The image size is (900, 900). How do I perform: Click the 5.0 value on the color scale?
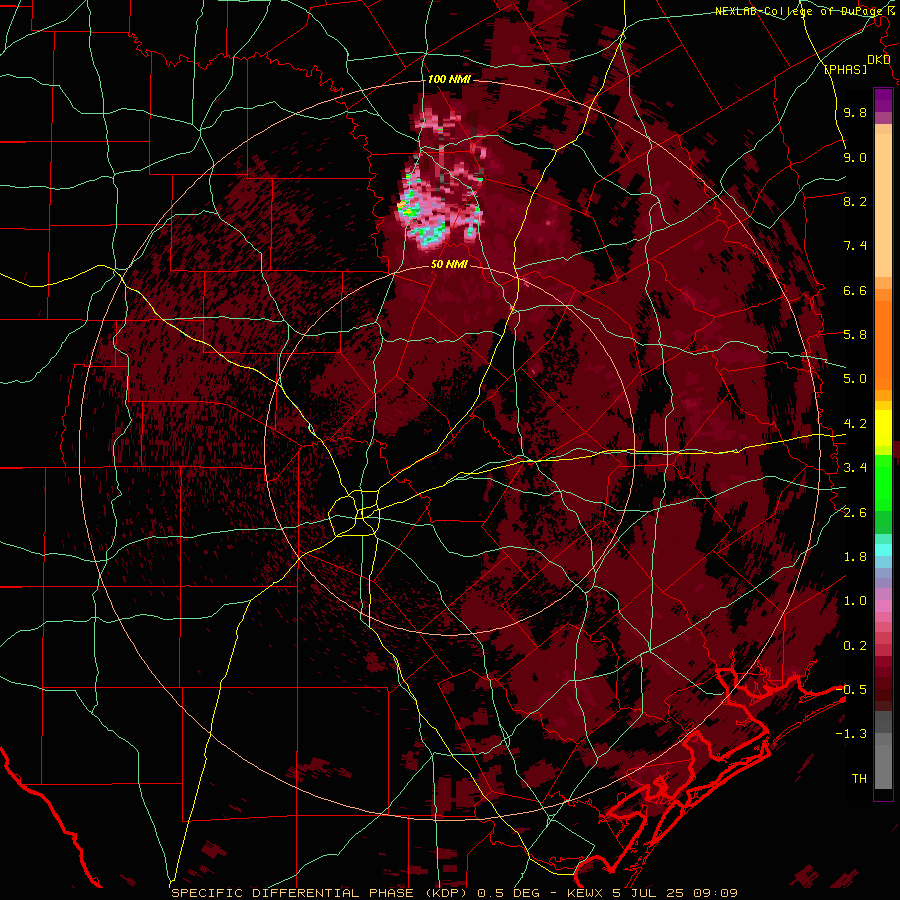855,379
